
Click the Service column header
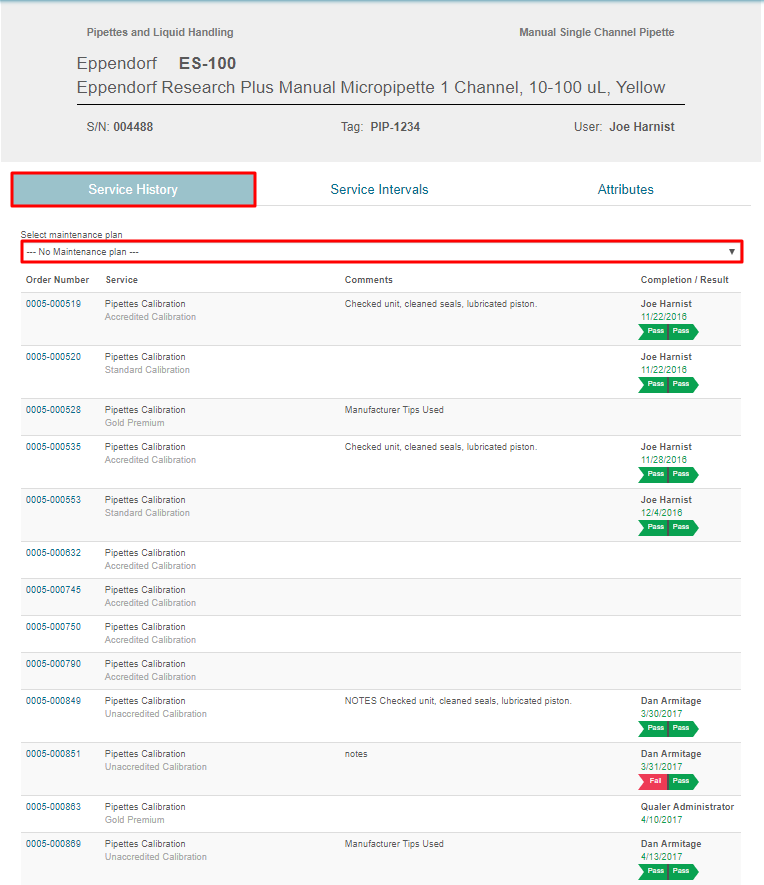pos(121,280)
